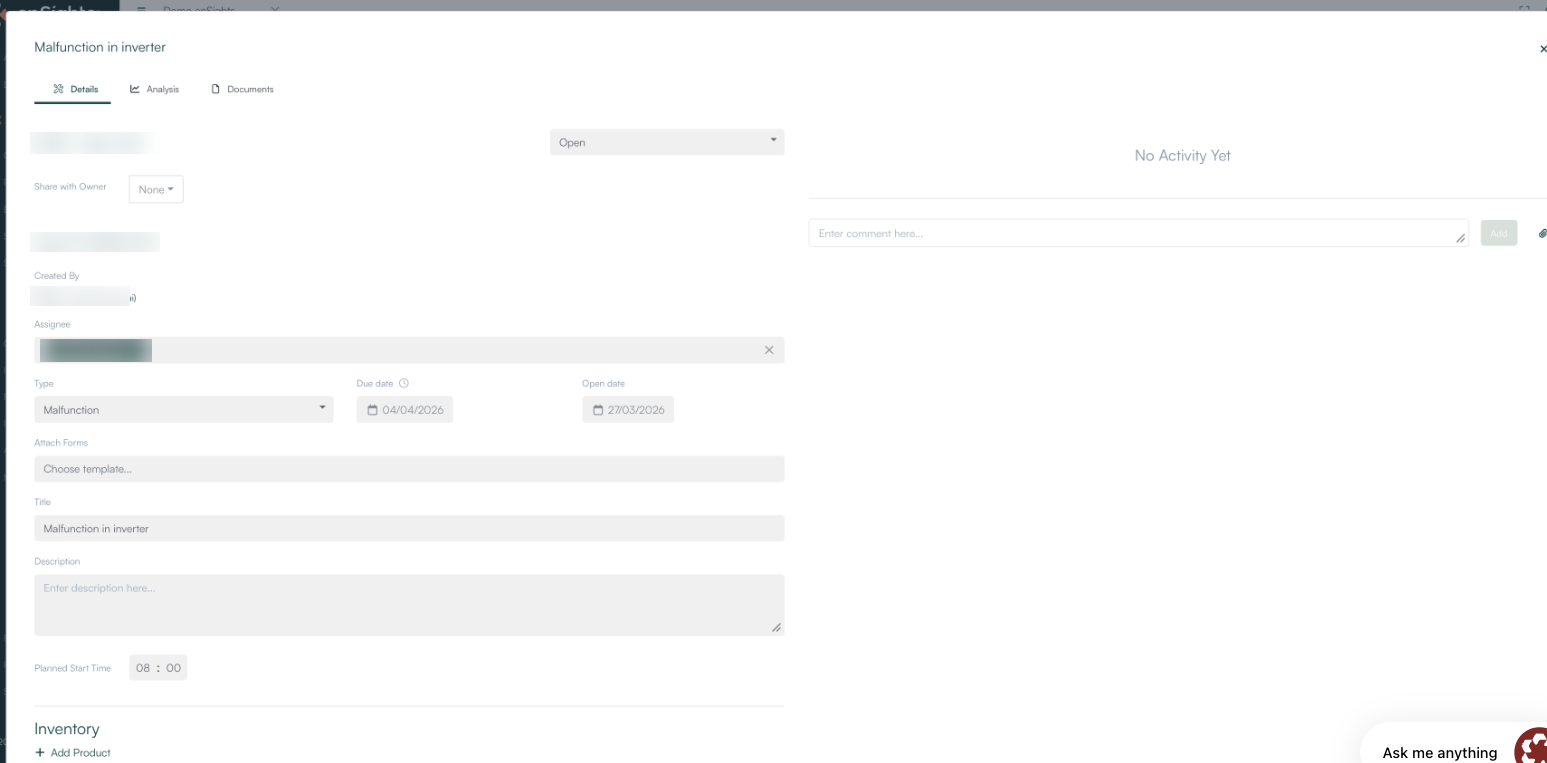Viewport: 1547px width, 763px height.
Task: Click the calendar icon in Open date
Action: 598,410
